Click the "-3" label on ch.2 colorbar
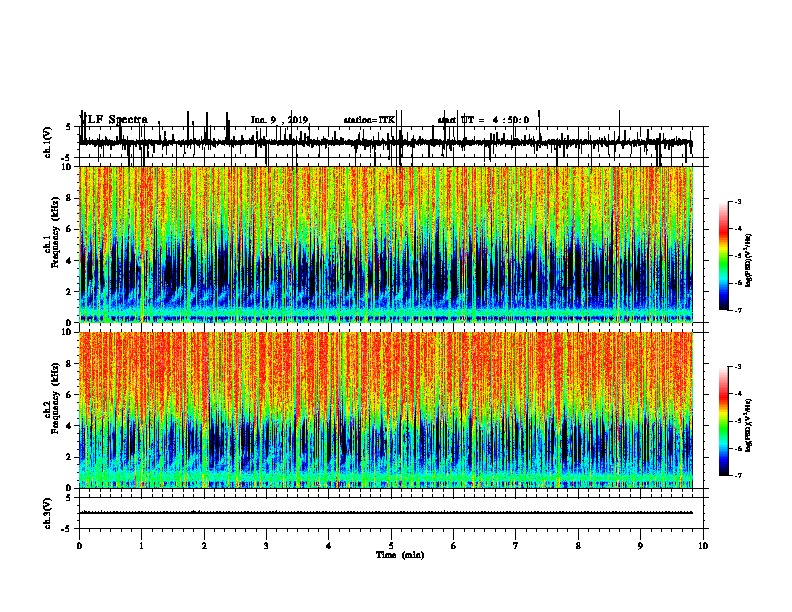The height and width of the screenshot is (612, 792). 737,367
